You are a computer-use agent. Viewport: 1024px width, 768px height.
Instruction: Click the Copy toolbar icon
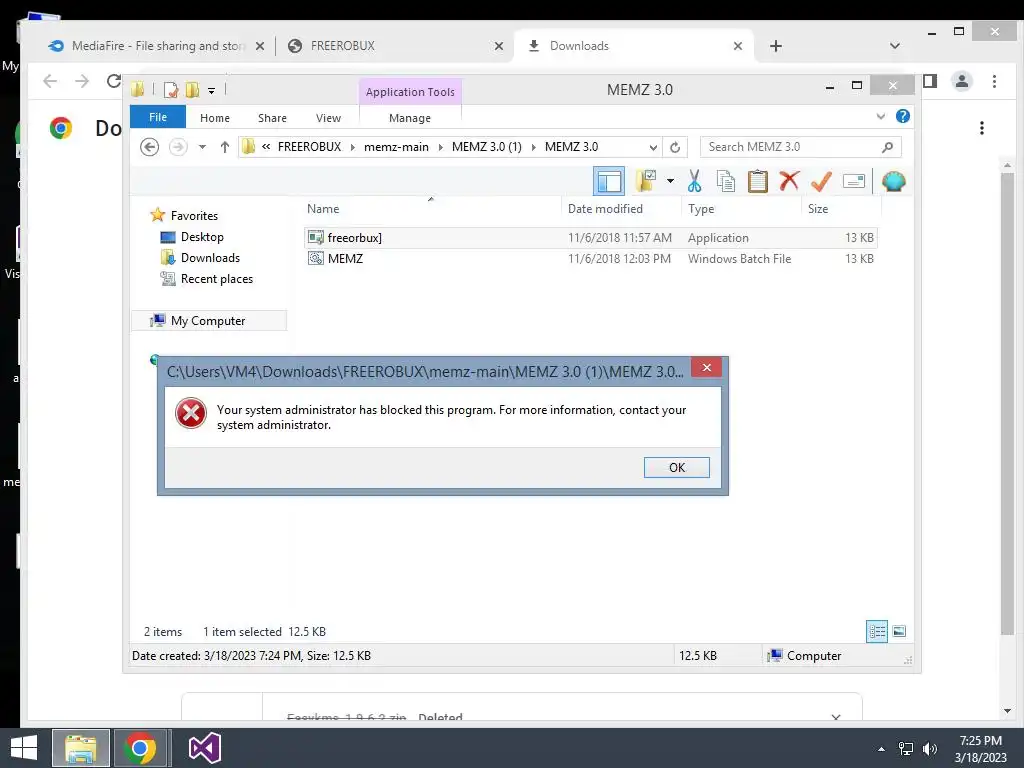point(726,181)
